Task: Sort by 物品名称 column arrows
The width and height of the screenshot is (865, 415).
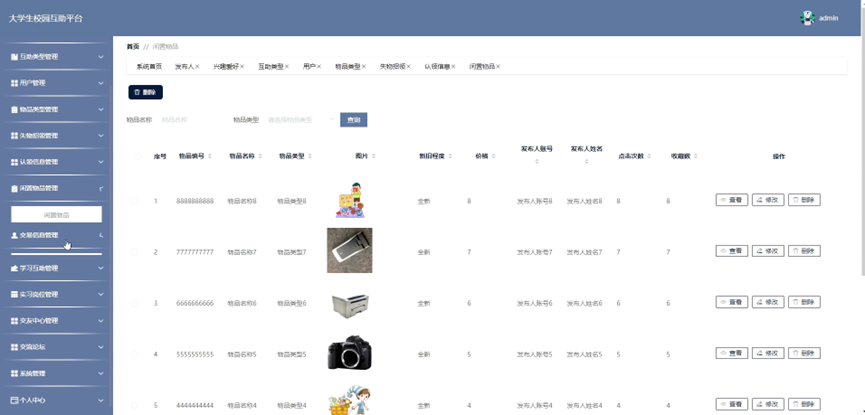Action: pos(260,157)
